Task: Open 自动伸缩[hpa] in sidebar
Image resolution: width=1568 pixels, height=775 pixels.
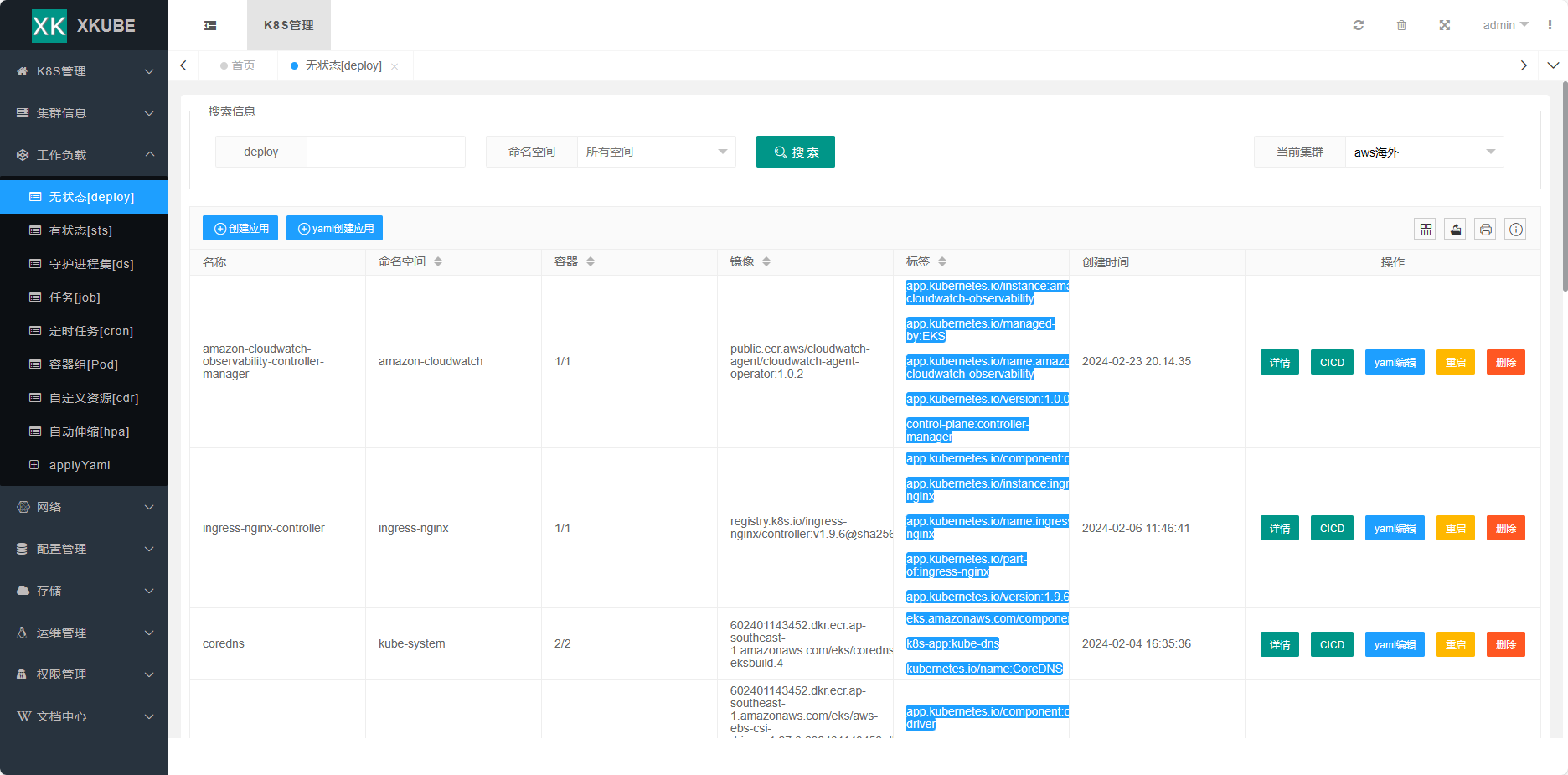Action: 84,431
